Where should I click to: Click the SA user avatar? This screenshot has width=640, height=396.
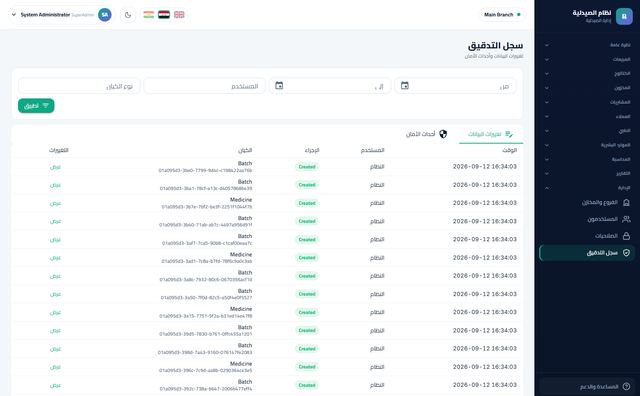click(x=105, y=15)
